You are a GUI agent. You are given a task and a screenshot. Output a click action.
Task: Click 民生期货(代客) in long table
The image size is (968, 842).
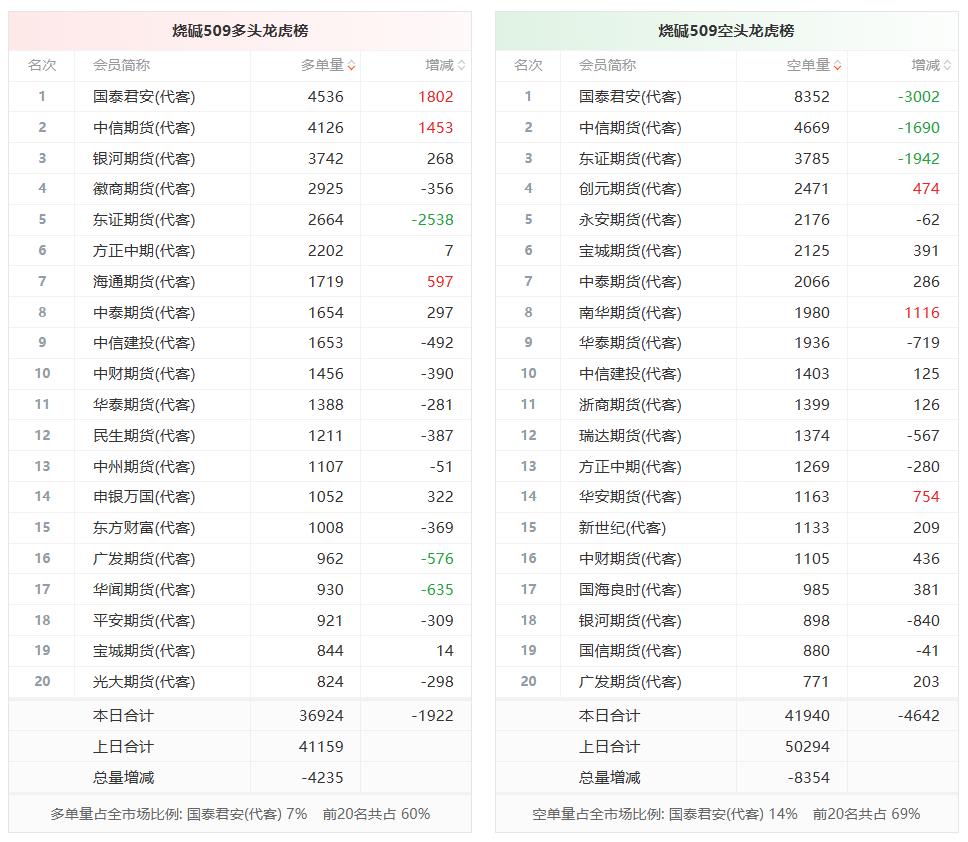click(144, 436)
